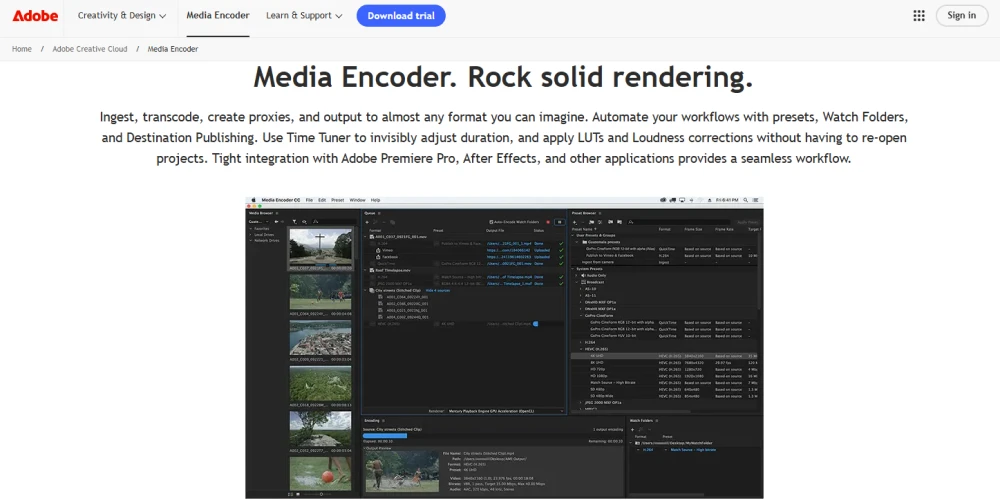The image size is (1000, 504).
Task: Click the Media Browser search field
Action: click(334, 221)
